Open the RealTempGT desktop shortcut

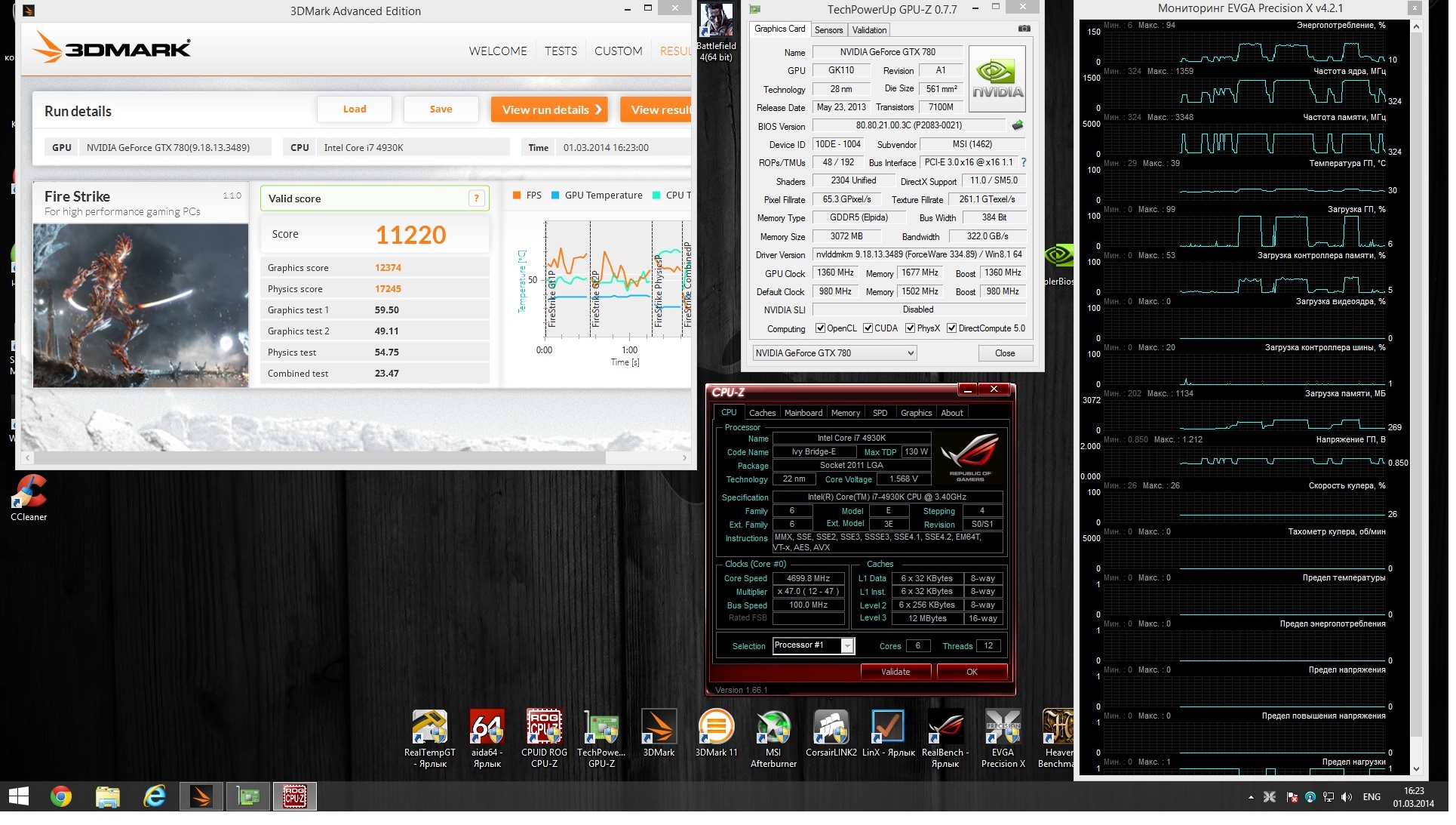[x=431, y=739]
